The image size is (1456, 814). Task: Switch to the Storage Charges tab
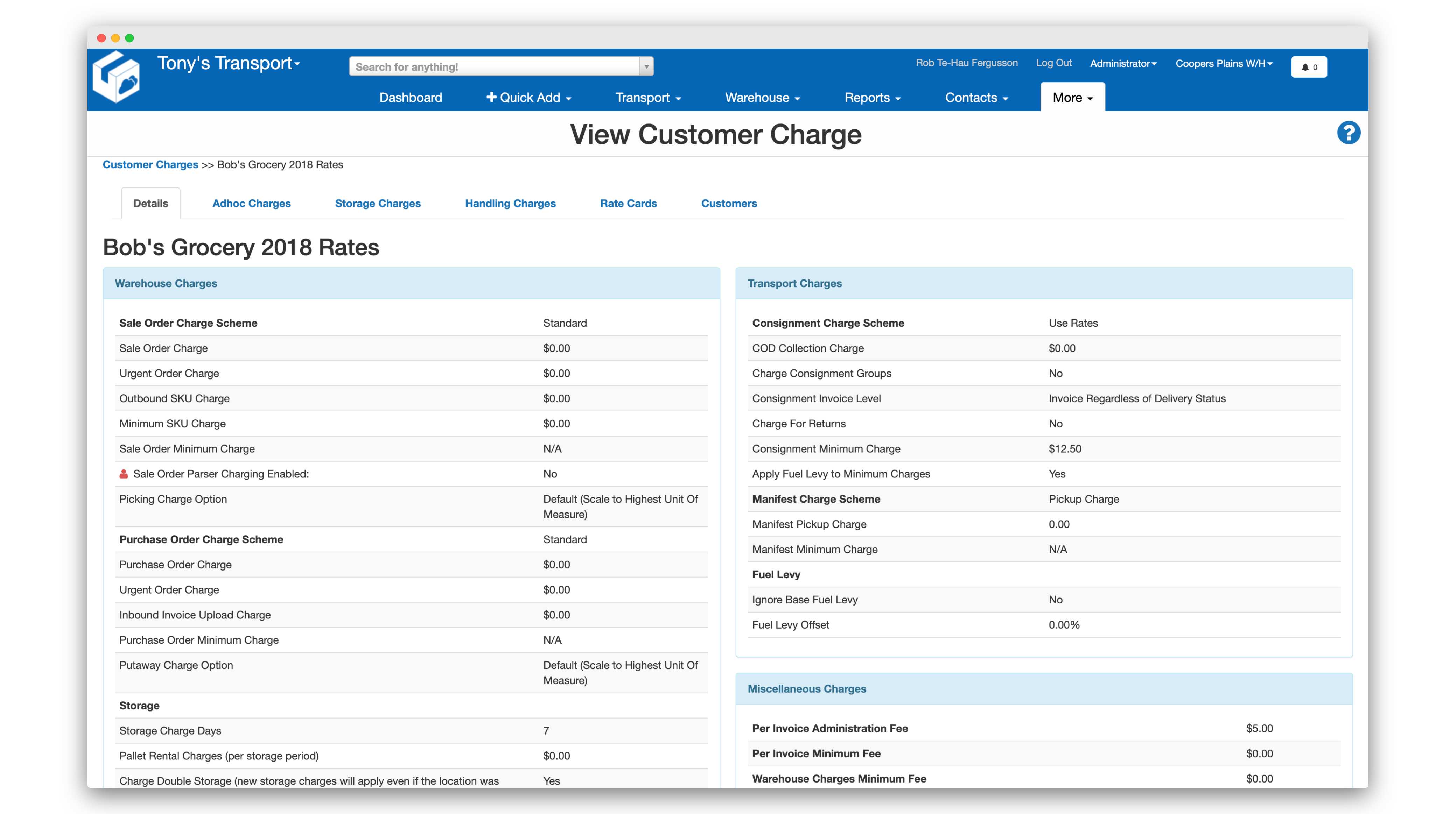378,203
